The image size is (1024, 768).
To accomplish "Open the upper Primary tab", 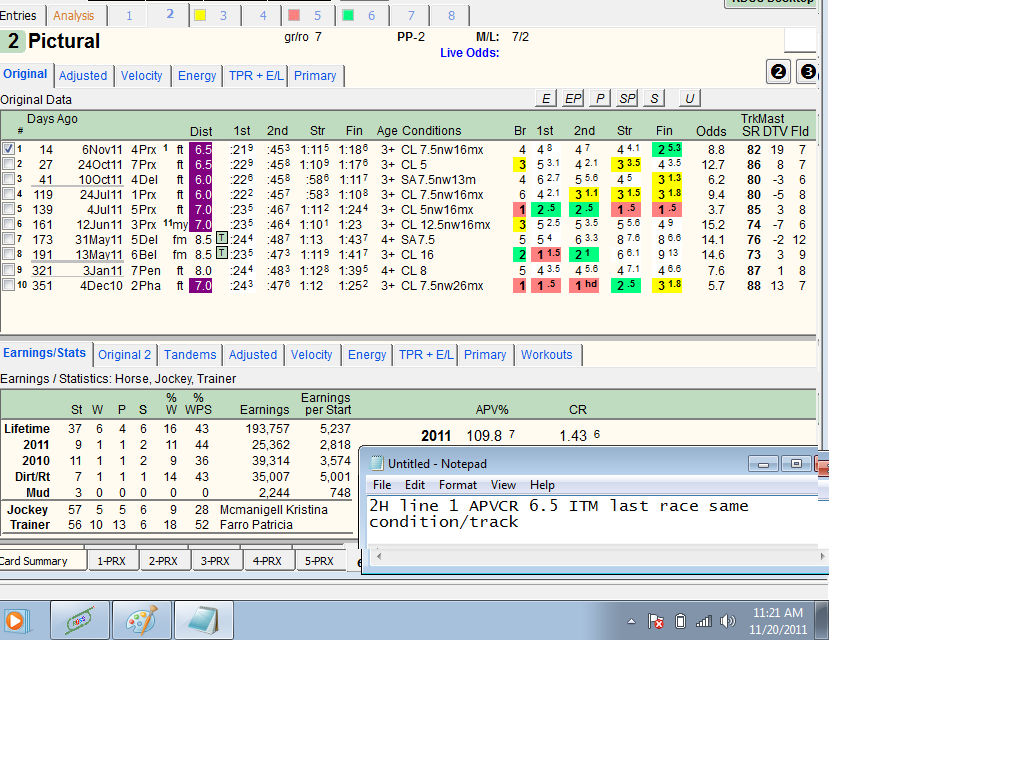I will point(315,76).
